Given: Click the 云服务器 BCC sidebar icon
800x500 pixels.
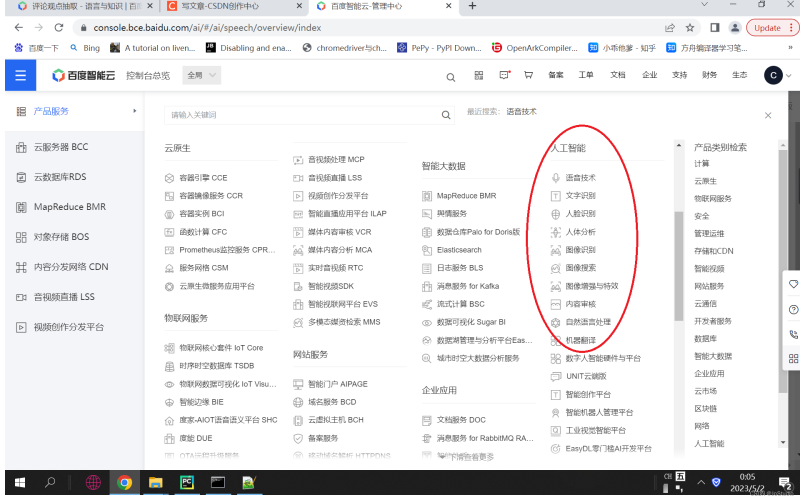Looking at the screenshot, I should (21, 147).
